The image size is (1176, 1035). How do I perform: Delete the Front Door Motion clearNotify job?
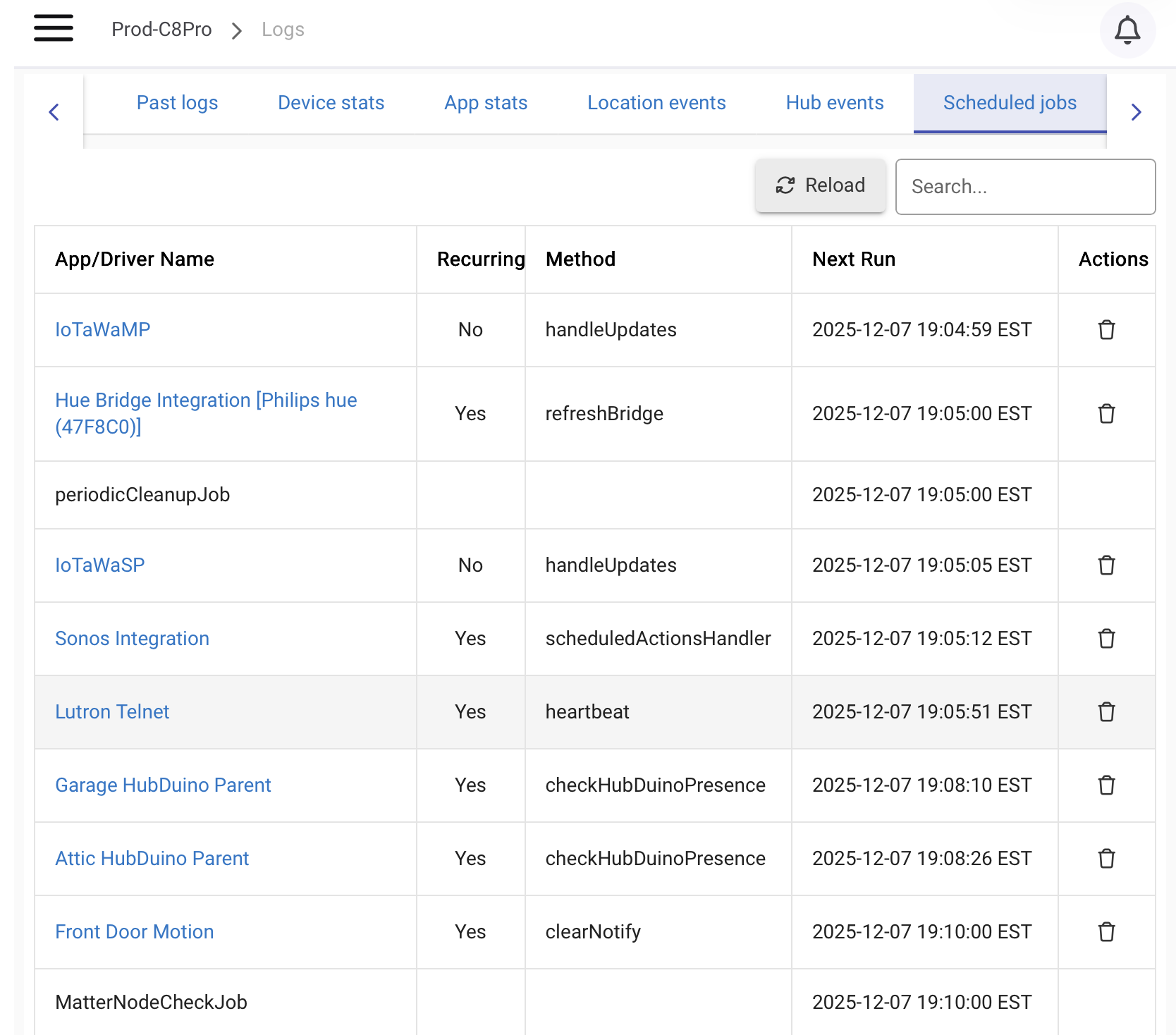point(1106,932)
